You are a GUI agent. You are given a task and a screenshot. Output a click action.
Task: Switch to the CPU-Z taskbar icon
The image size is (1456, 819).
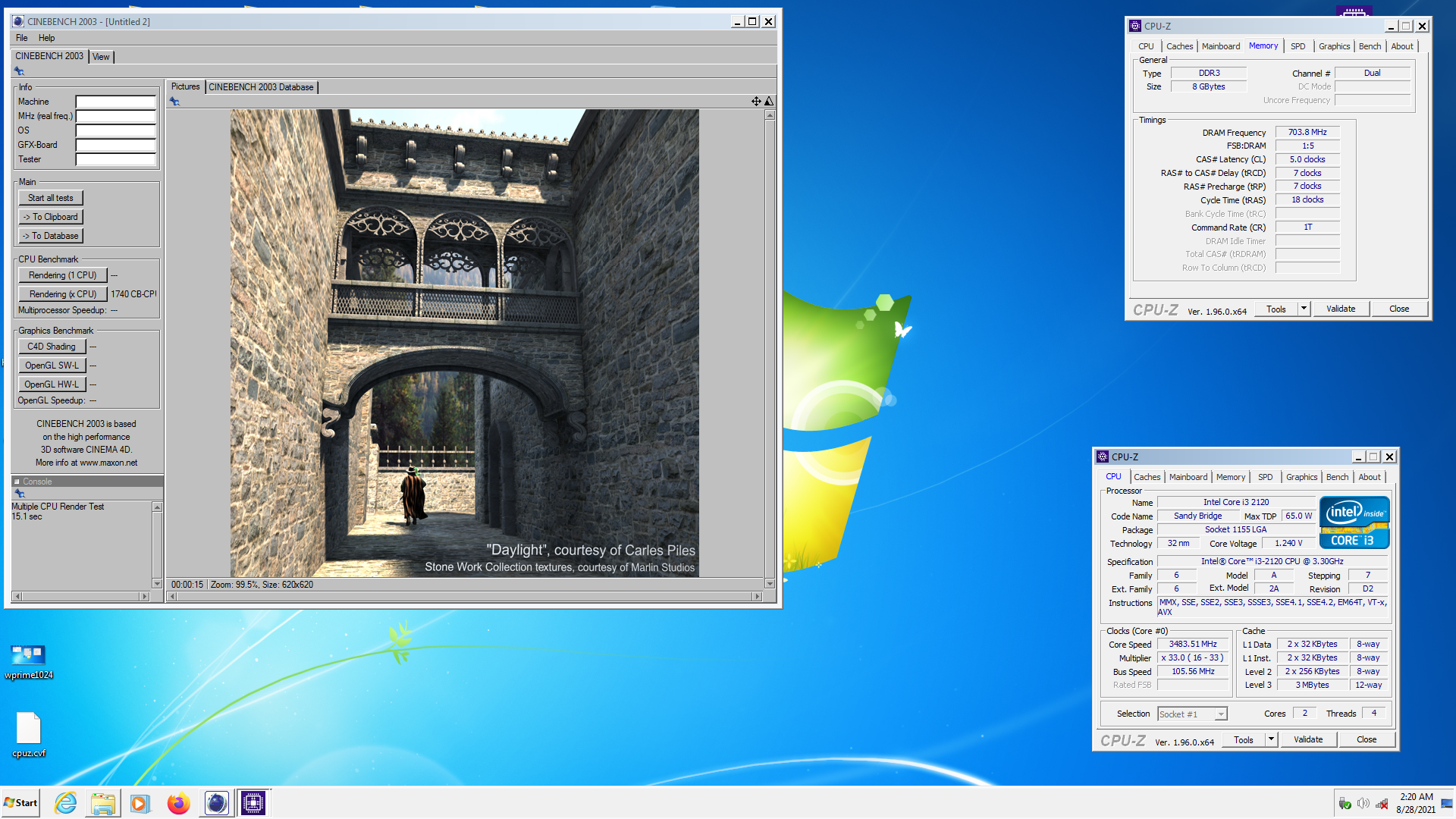click(253, 803)
